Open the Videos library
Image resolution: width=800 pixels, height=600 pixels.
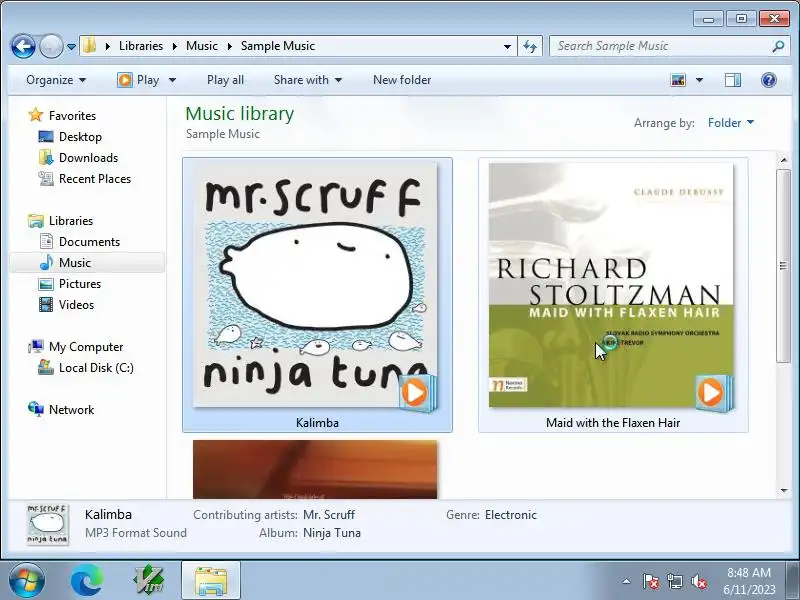pyautogui.click(x=76, y=305)
